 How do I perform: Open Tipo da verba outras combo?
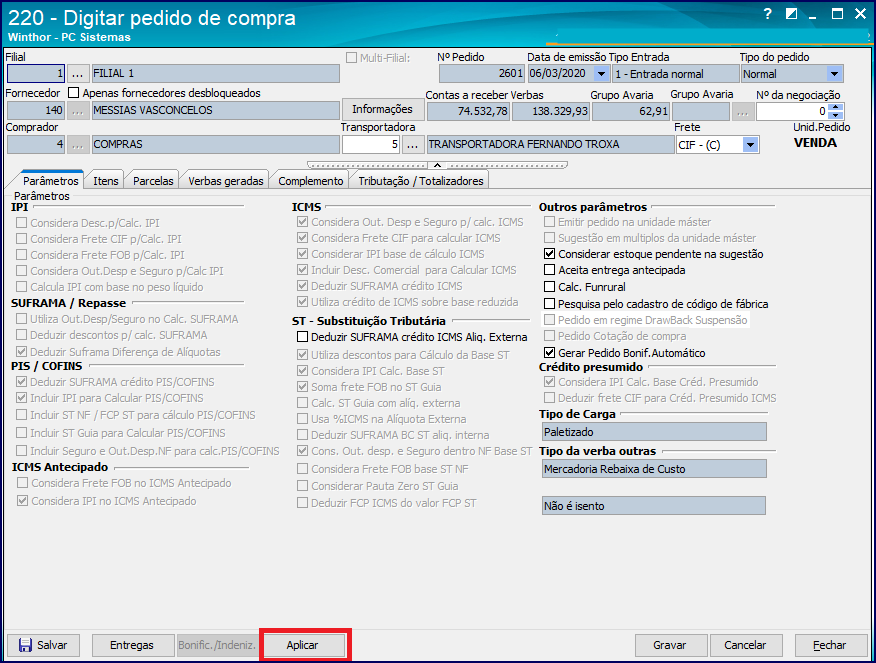(654, 469)
